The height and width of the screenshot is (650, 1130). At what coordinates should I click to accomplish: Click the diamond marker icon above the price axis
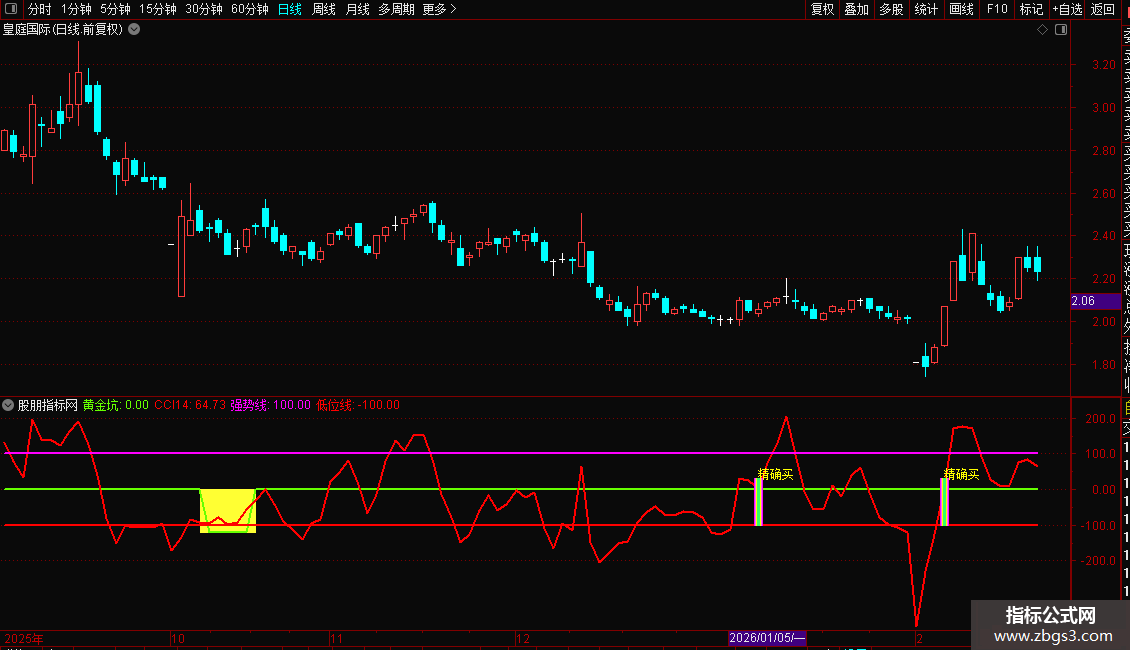pos(1042,30)
